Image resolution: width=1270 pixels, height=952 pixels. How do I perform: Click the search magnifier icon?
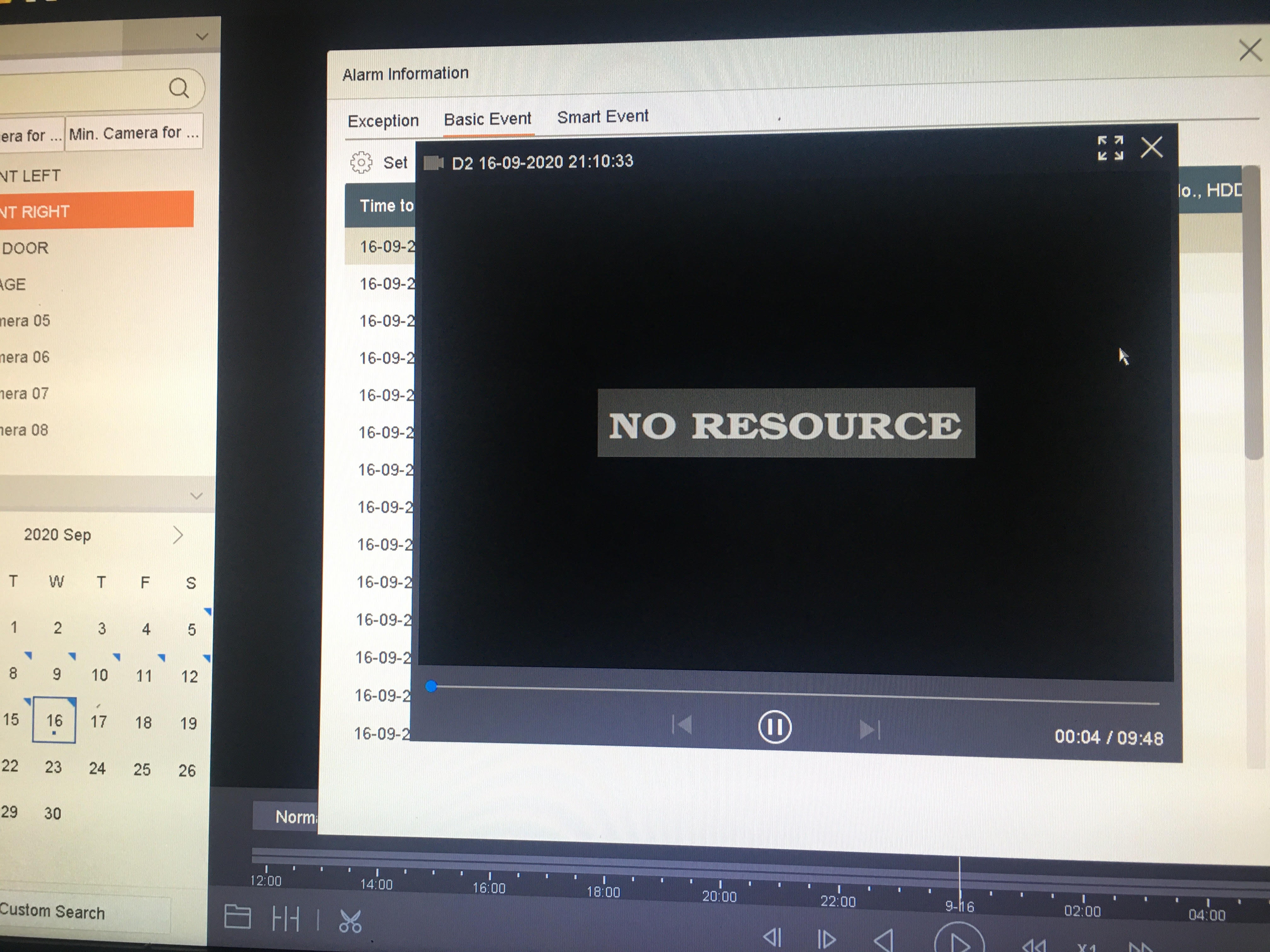[179, 88]
